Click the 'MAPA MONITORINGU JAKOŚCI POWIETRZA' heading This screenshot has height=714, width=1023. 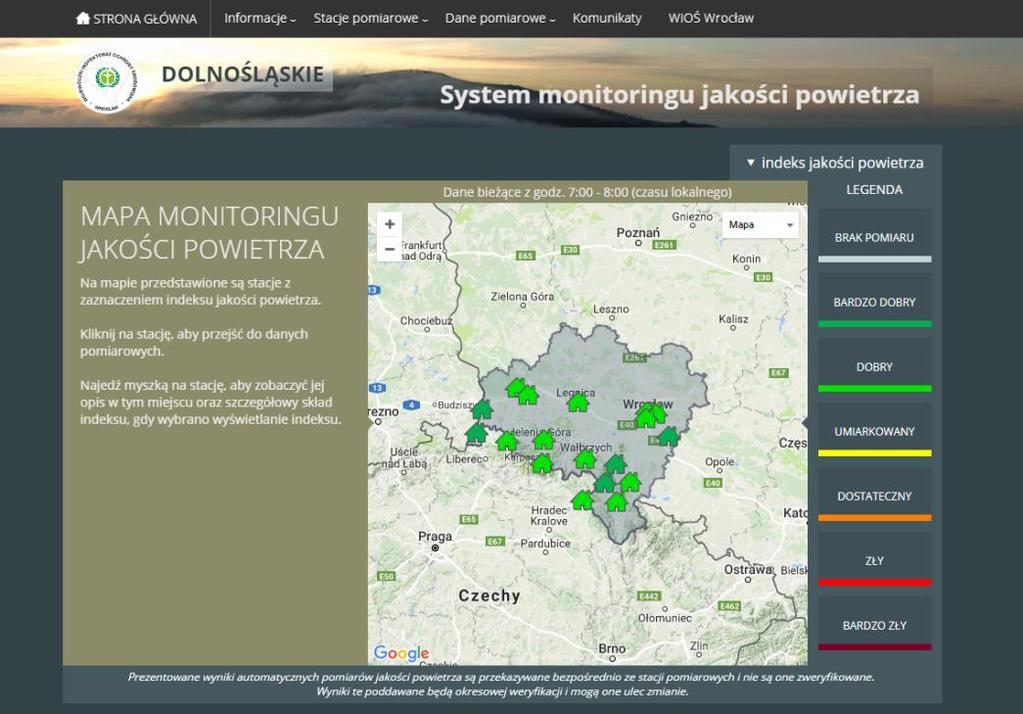click(209, 233)
